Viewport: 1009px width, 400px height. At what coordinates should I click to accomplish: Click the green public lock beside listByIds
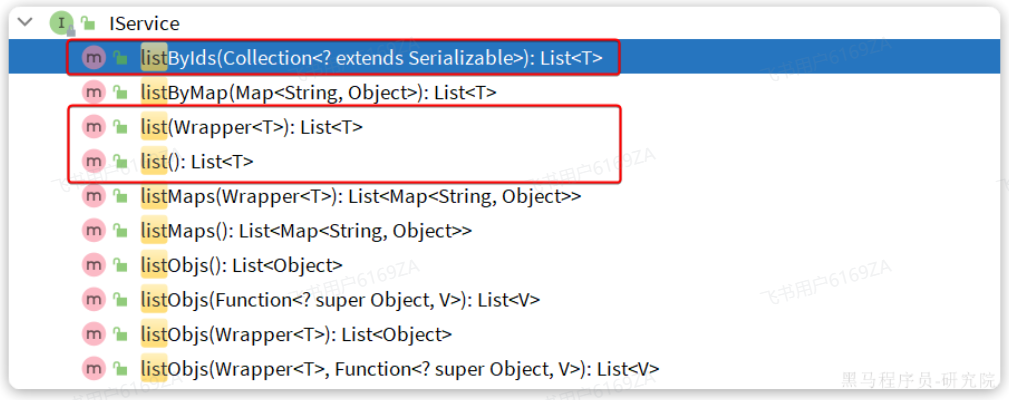click(x=120, y=57)
